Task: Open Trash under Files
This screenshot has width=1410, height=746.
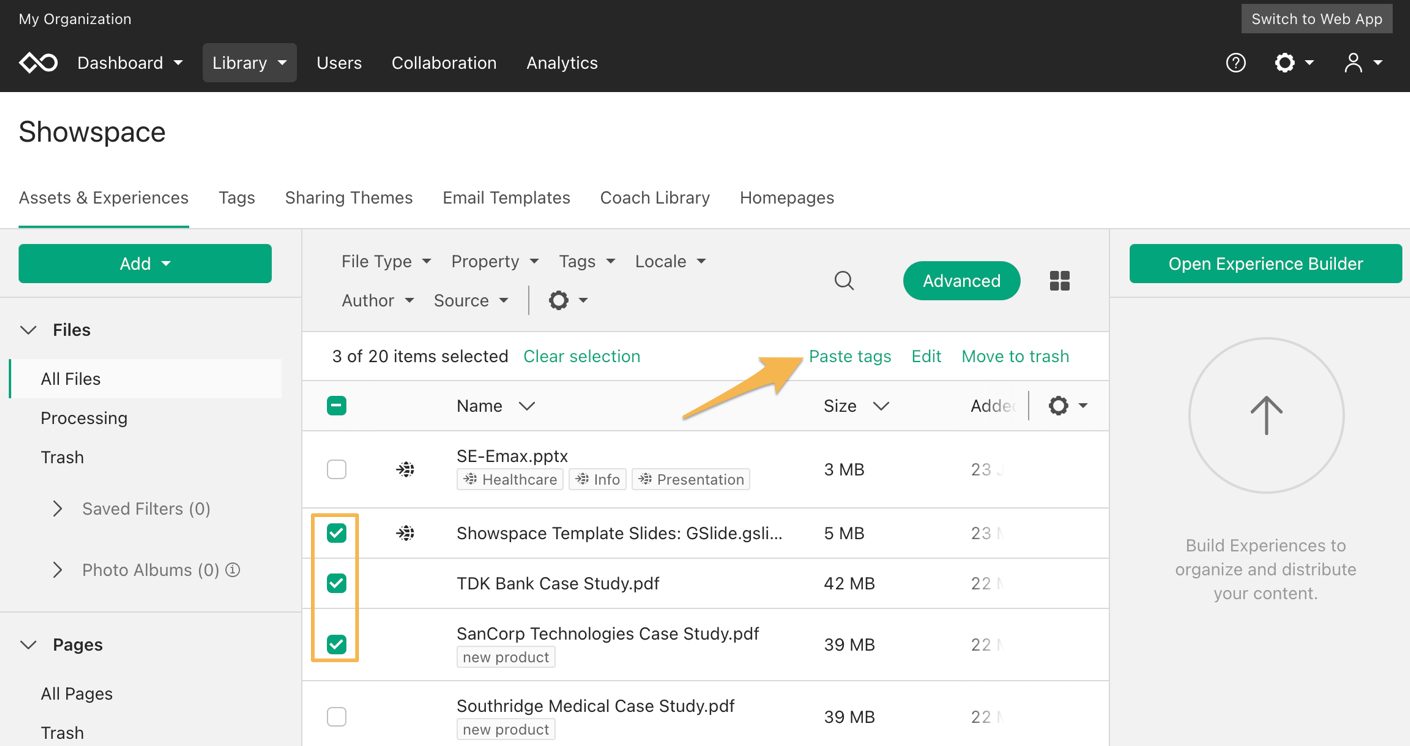Action: click(62, 457)
